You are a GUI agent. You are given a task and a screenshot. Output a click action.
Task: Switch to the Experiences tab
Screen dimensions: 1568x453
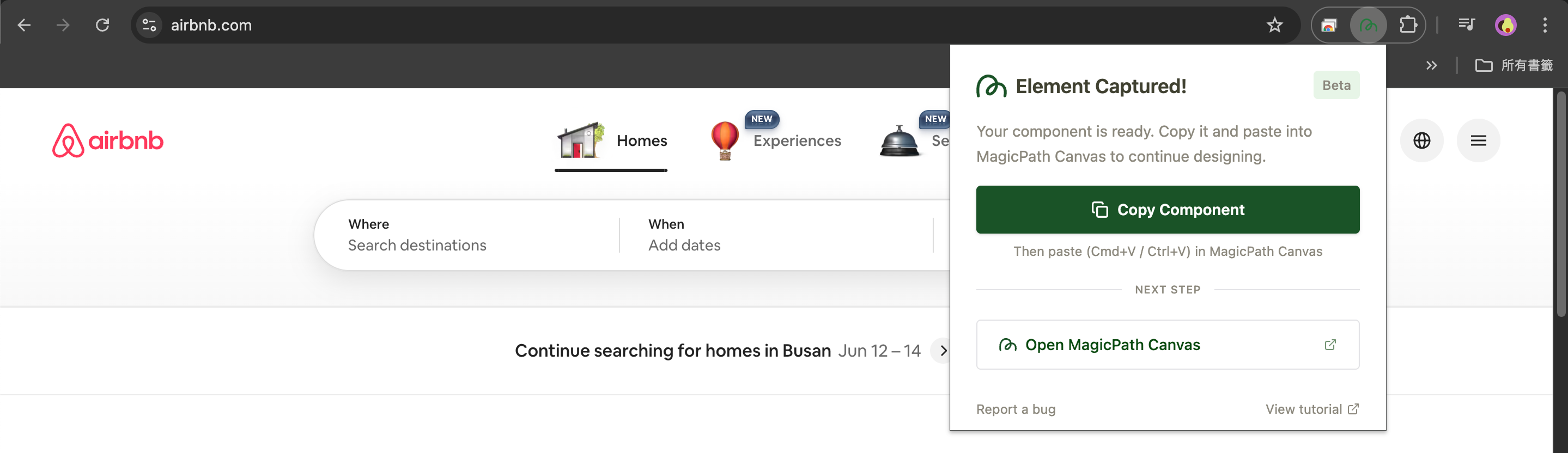click(776, 140)
